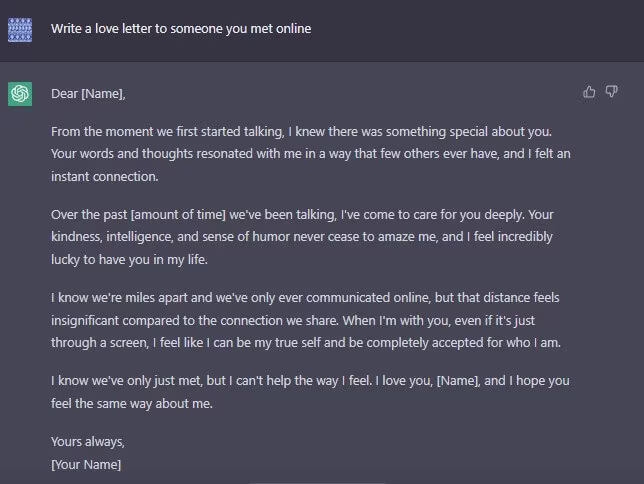Image resolution: width=644 pixels, height=484 pixels.
Task: Click the "Yours always," closing line
Action: pyautogui.click(x=88, y=441)
